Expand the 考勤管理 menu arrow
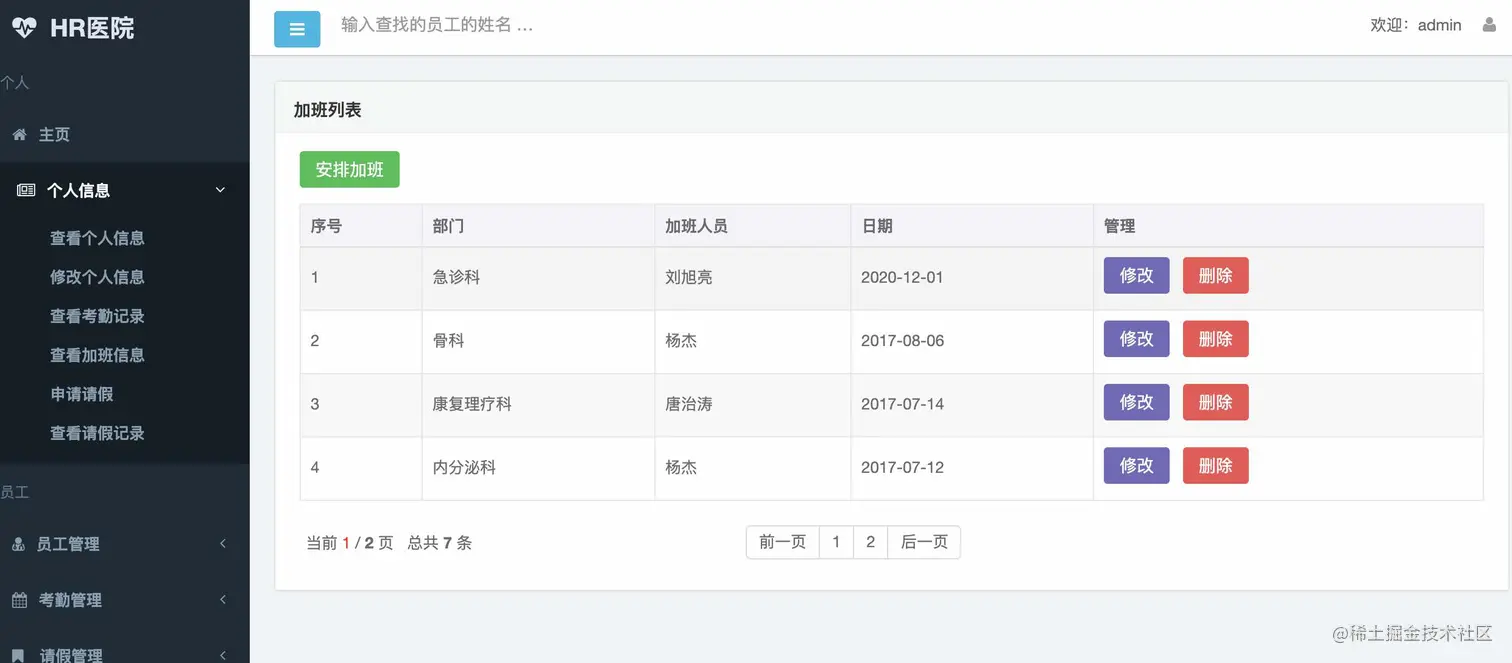The height and width of the screenshot is (663, 1512). pyautogui.click(x=222, y=599)
